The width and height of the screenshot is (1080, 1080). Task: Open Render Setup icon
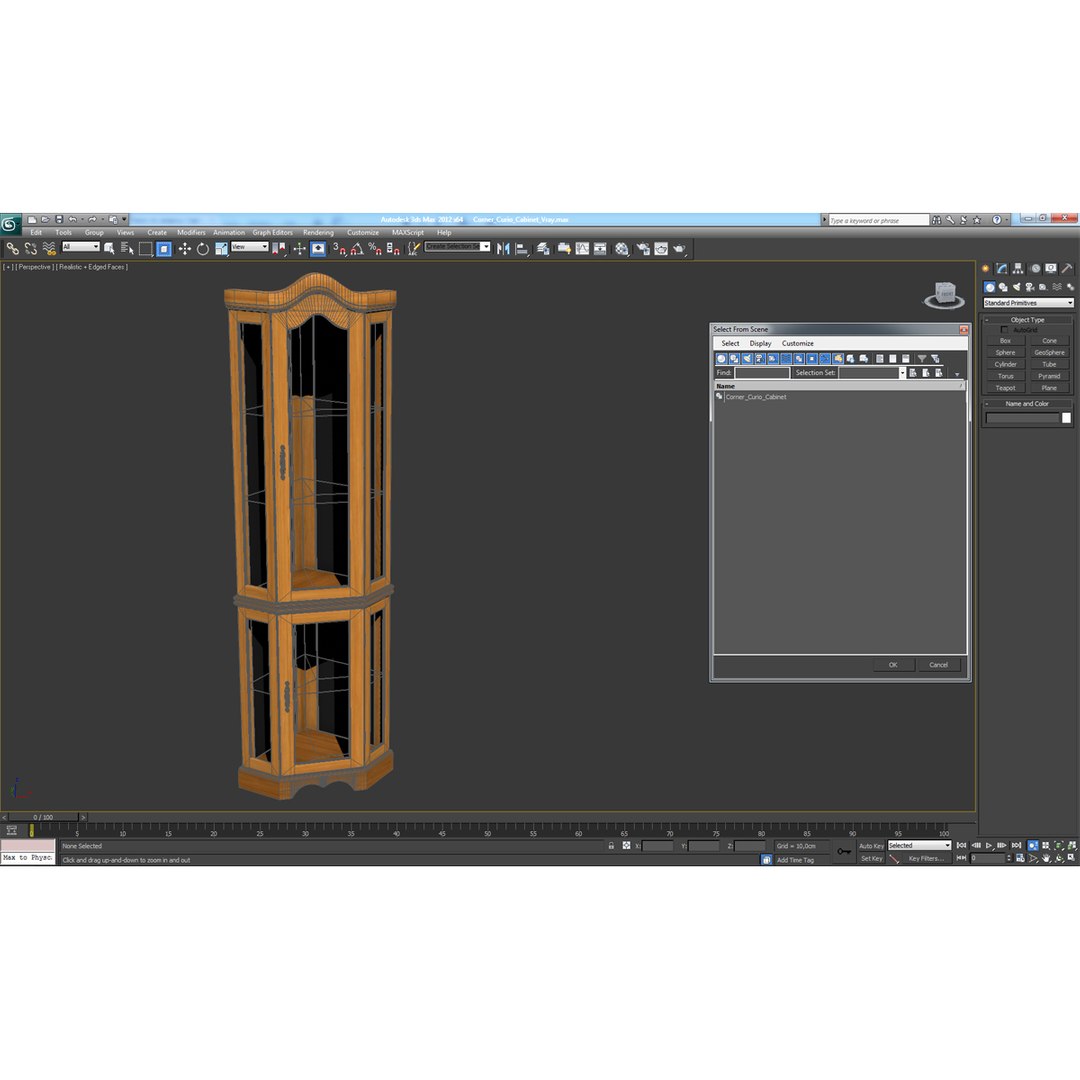pos(643,249)
